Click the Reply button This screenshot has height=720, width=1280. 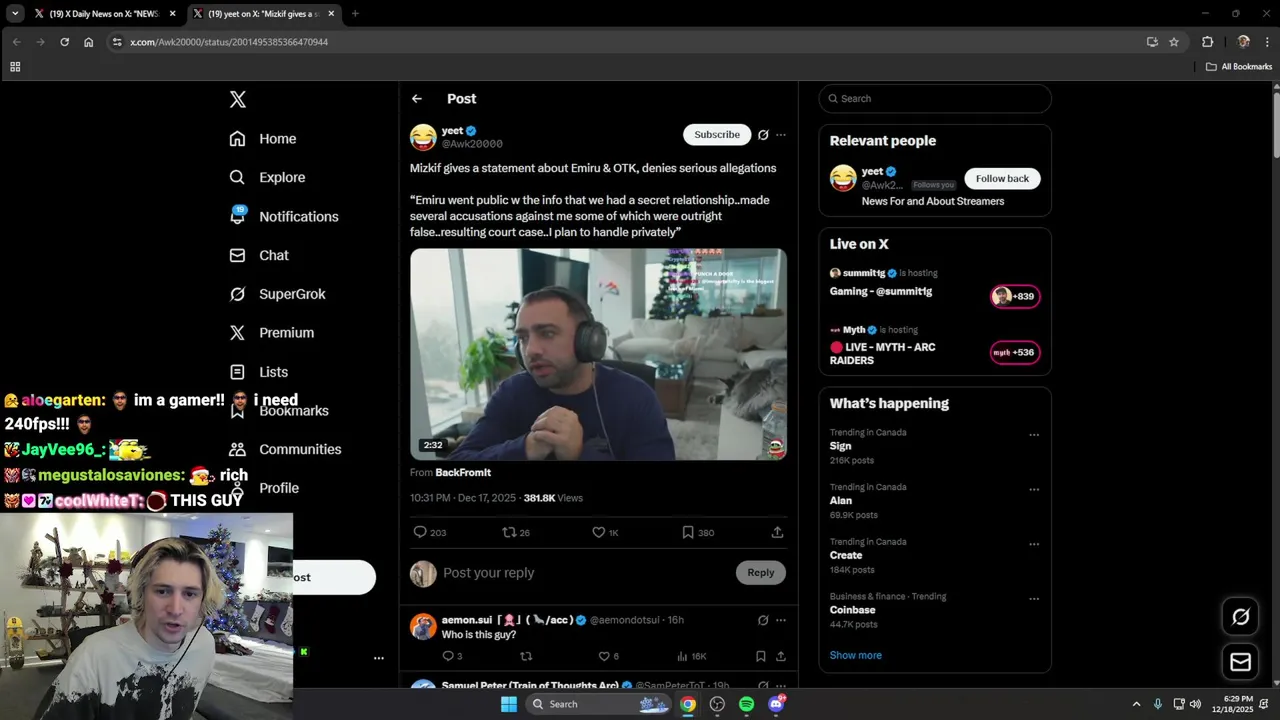[761, 573]
